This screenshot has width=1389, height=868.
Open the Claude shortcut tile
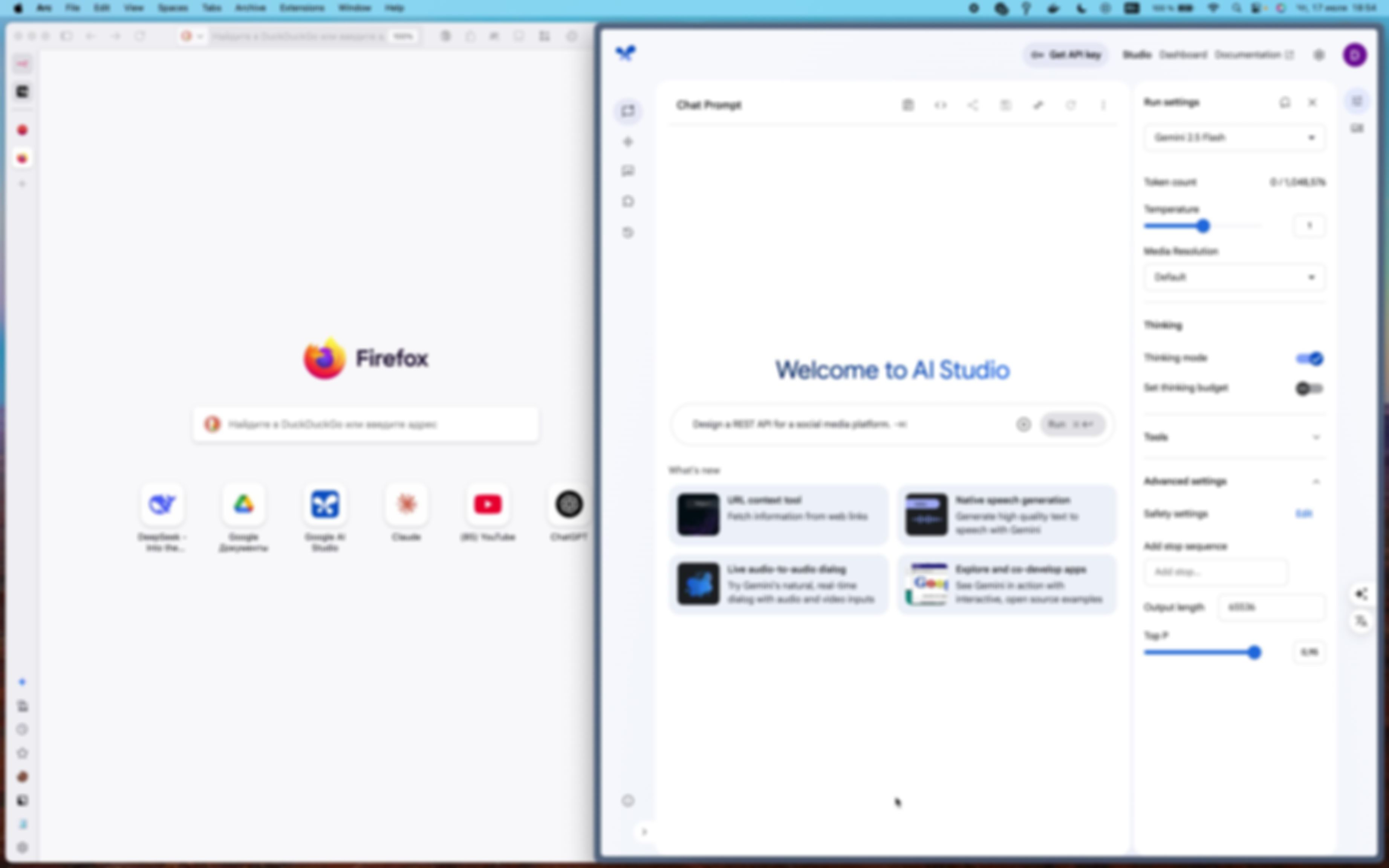click(x=406, y=504)
